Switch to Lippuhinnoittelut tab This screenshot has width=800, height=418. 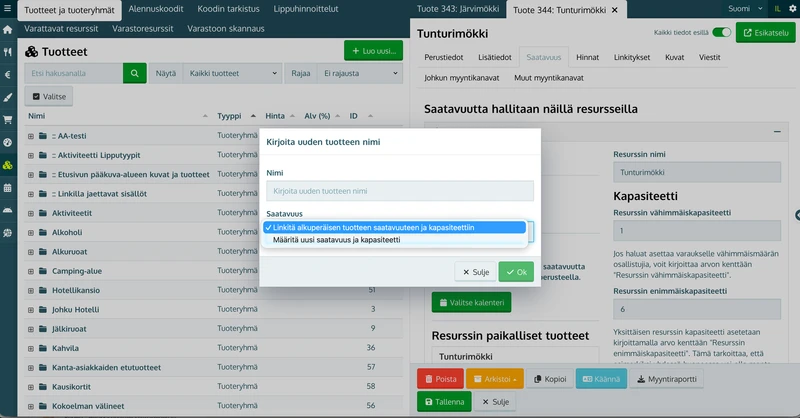pyautogui.click(x=306, y=9)
